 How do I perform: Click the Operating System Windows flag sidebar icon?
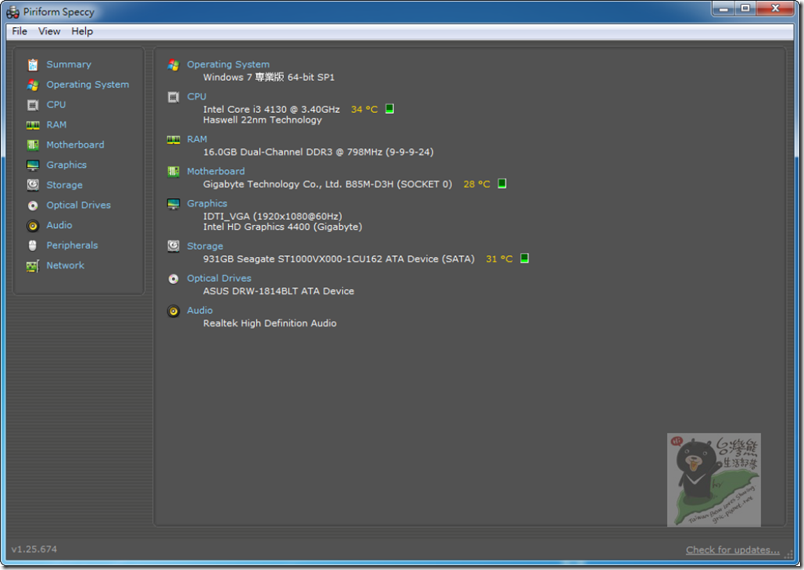tap(33, 85)
